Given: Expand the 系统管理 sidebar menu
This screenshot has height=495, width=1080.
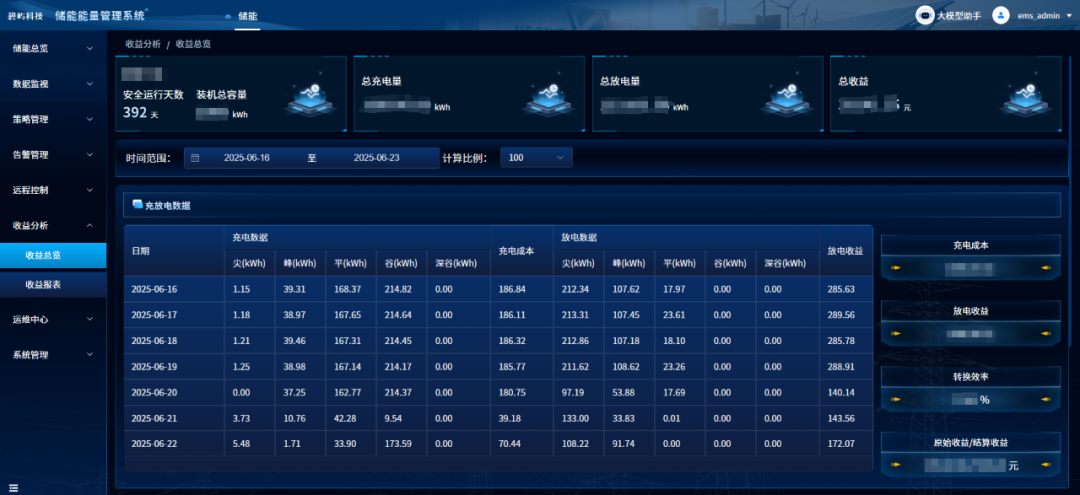Looking at the screenshot, I should pos(53,355).
